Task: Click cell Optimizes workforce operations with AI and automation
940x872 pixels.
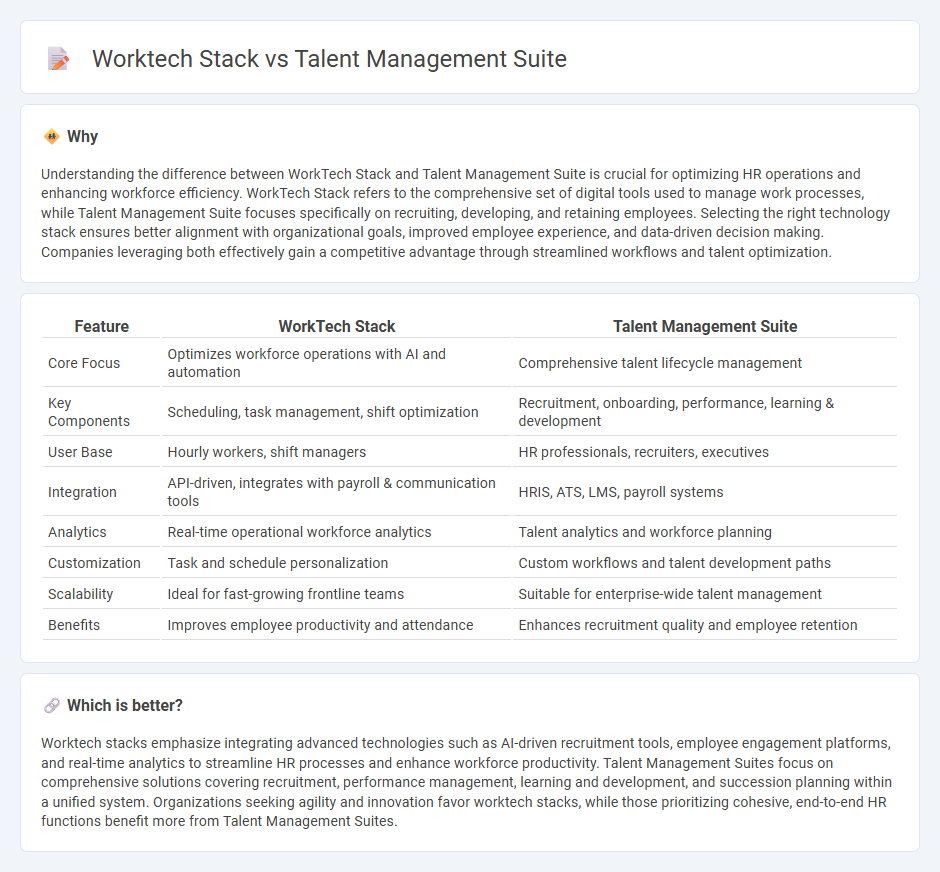Action: coord(336,363)
